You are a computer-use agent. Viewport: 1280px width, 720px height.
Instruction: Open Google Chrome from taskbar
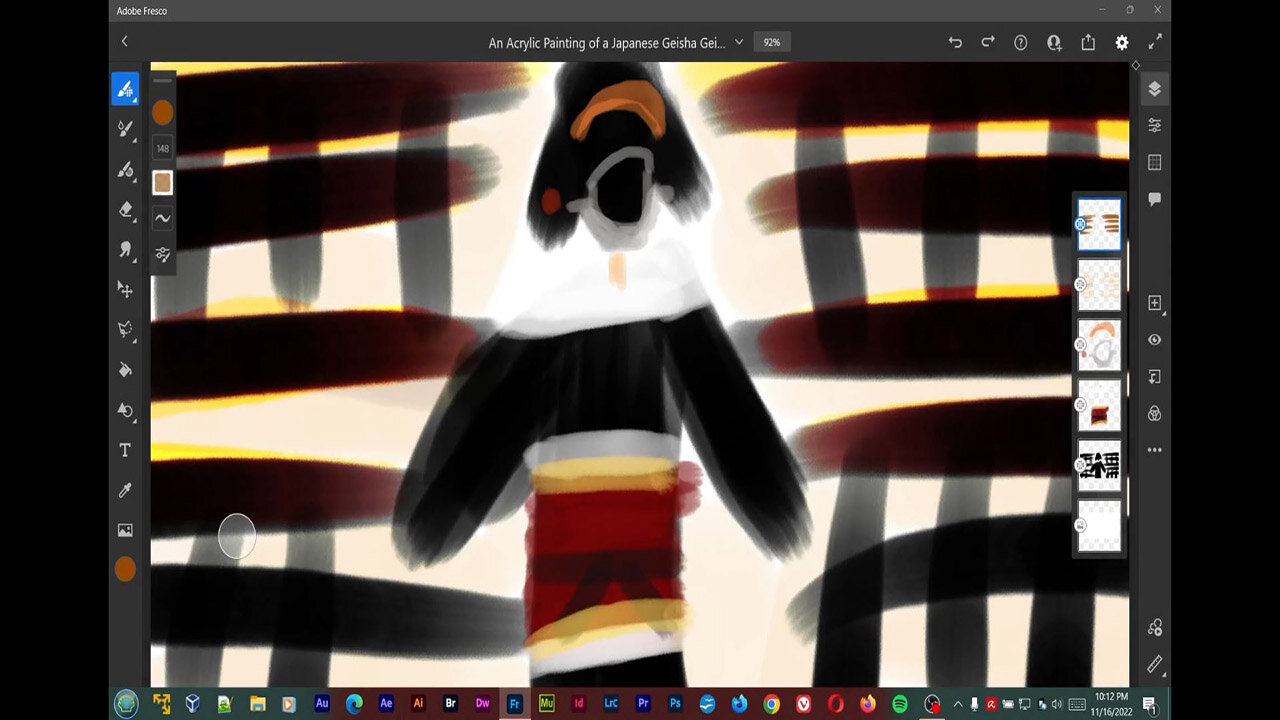771,704
